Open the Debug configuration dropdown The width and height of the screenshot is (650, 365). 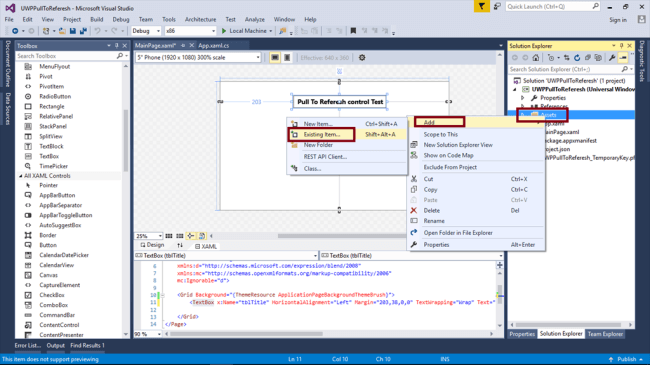click(x=146, y=31)
